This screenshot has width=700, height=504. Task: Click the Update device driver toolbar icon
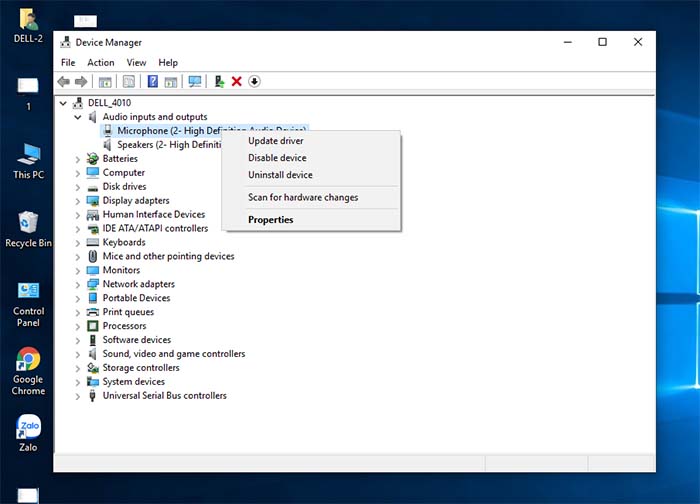[x=219, y=81]
